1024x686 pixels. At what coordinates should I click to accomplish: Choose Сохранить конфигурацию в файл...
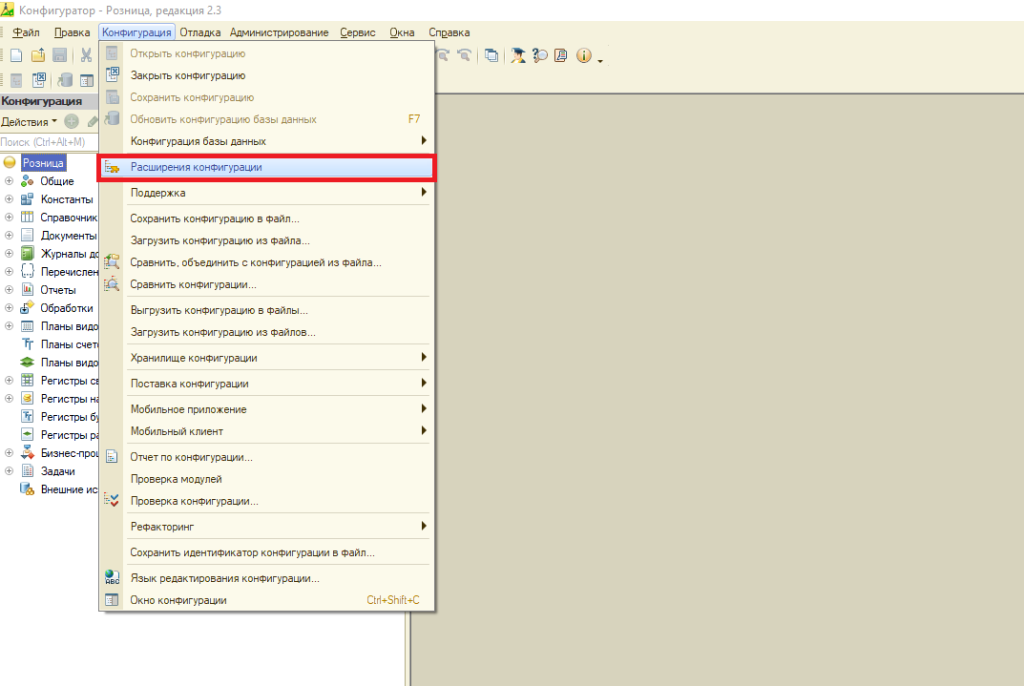pos(215,218)
